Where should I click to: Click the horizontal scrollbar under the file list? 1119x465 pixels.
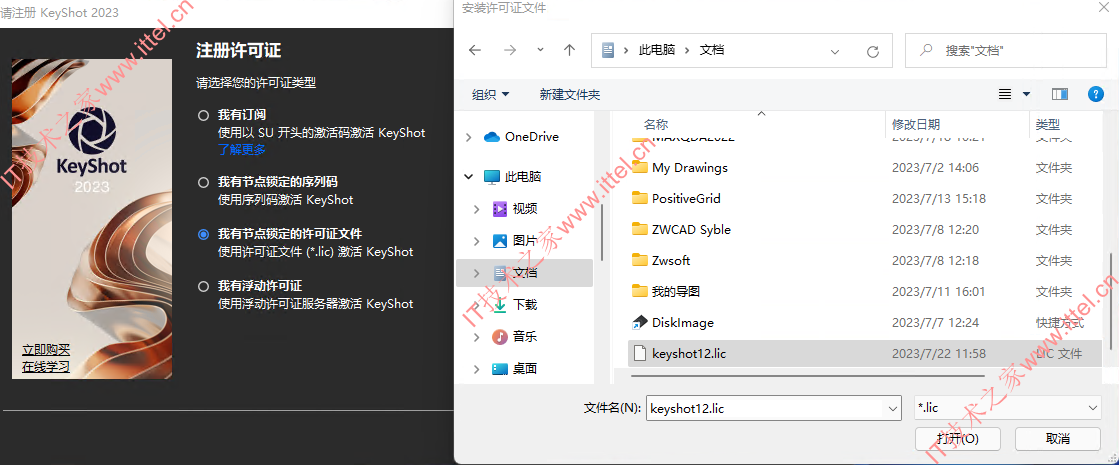(x=808, y=374)
